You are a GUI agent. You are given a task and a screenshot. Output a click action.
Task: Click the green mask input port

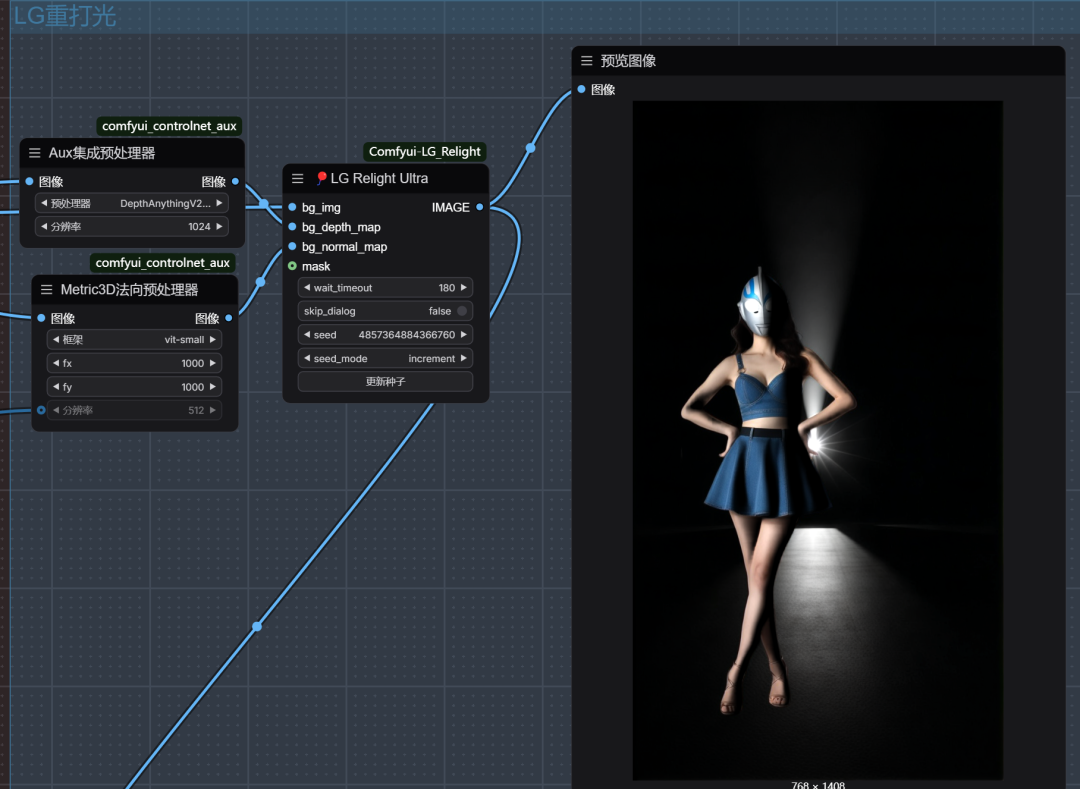(x=292, y=266)
